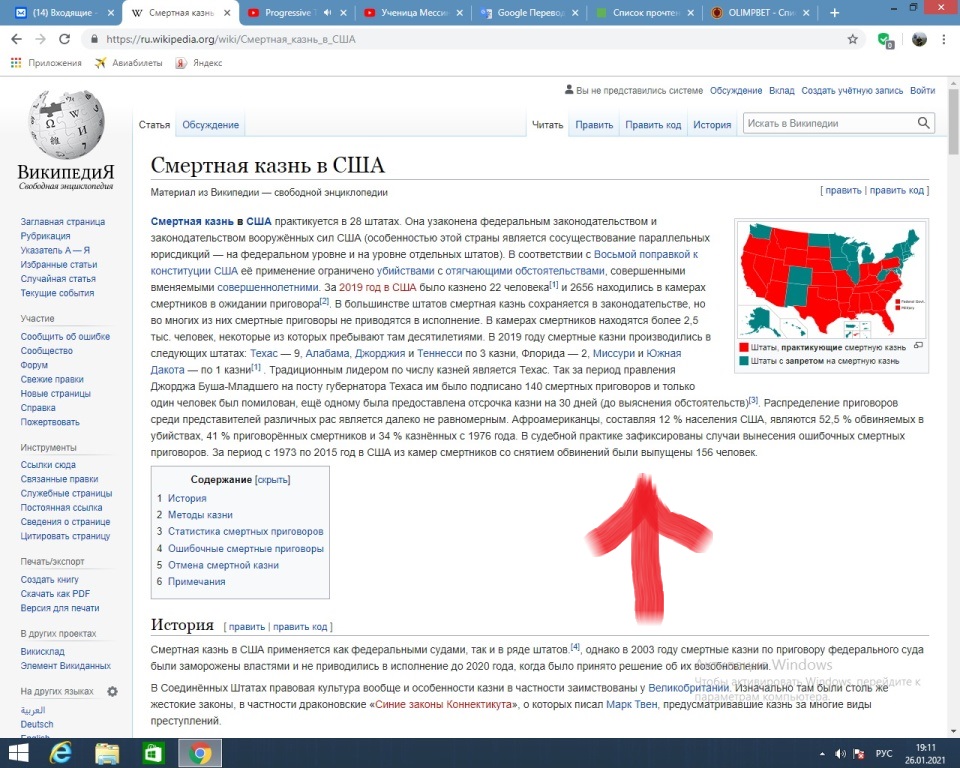Go back using the browser back arrow
Image resolution: width=960 pixels, height=768 pixels.
(17, 39)
